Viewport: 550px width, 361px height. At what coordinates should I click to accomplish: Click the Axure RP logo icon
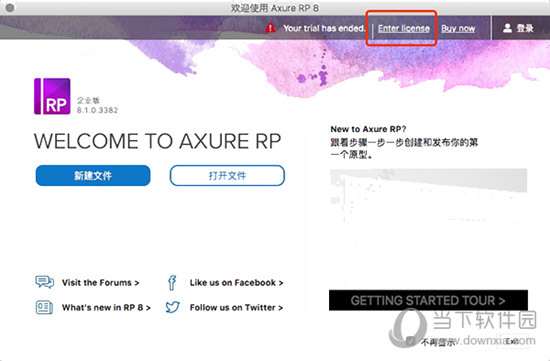[x=52, y=96]
